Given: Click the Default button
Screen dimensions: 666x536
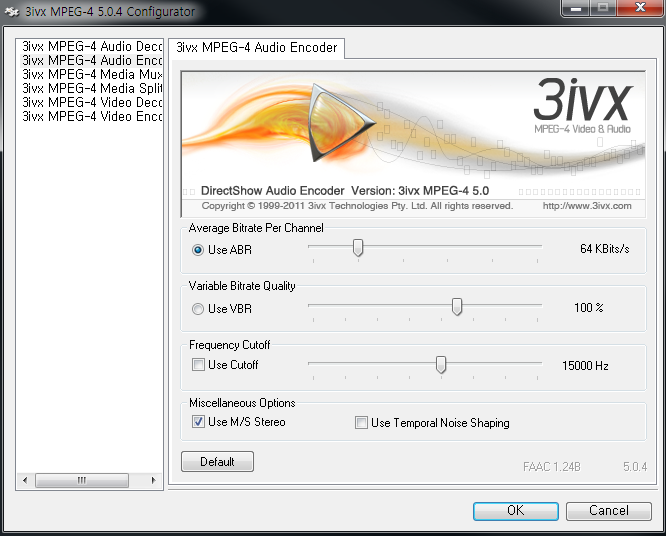Looking at the screenshot, I should click(x=217, y=462).
